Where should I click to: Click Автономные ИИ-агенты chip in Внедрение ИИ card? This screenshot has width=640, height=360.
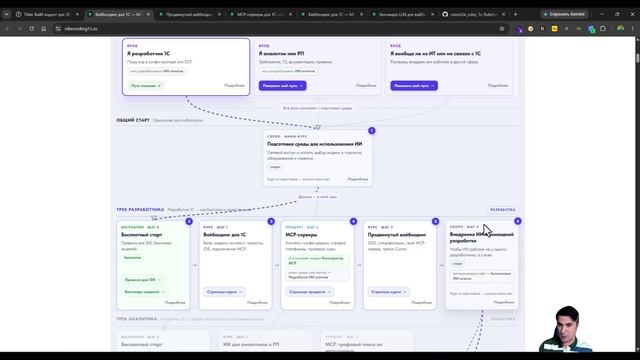[x=482, y=276]
